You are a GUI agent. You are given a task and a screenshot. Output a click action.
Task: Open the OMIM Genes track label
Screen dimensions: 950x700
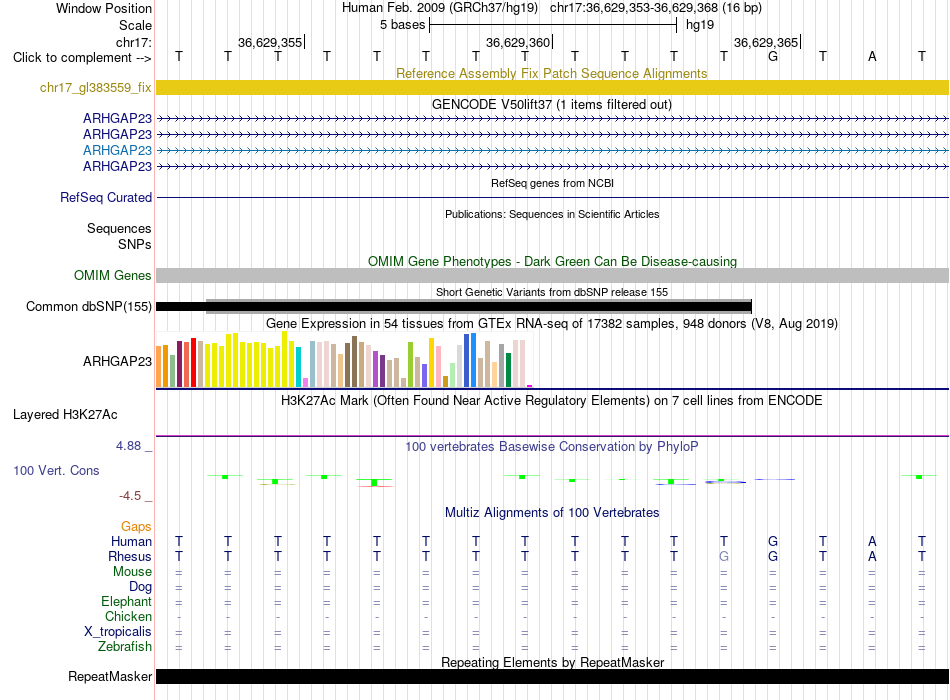(x=112, y=276)
